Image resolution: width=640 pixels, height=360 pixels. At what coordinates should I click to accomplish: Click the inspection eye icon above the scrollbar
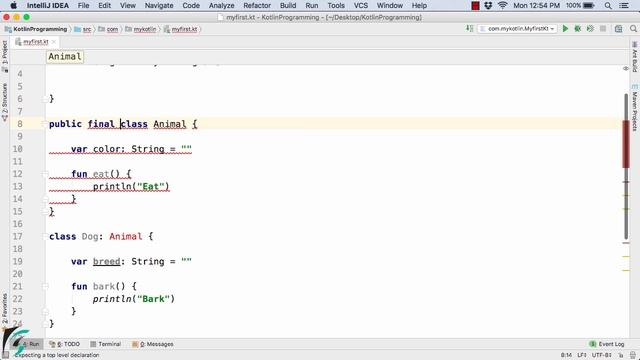[x=626, y=69]
